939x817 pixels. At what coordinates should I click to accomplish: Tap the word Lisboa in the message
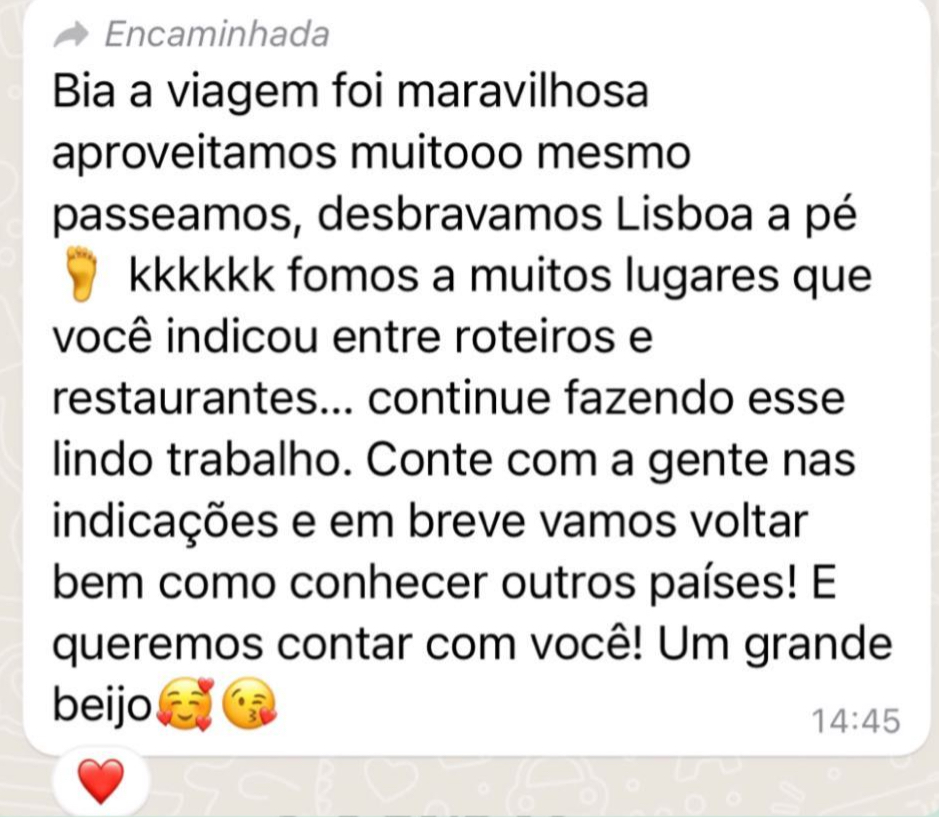[684, 214]
